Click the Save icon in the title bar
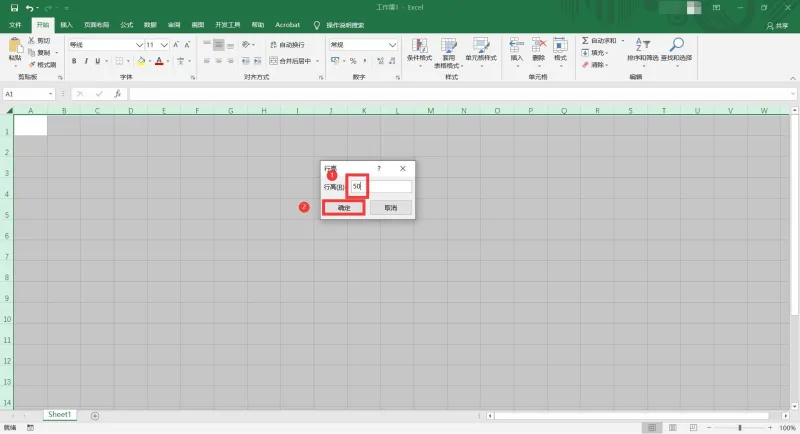The height and width of the screenshot is (434, 800). [14, 8]
